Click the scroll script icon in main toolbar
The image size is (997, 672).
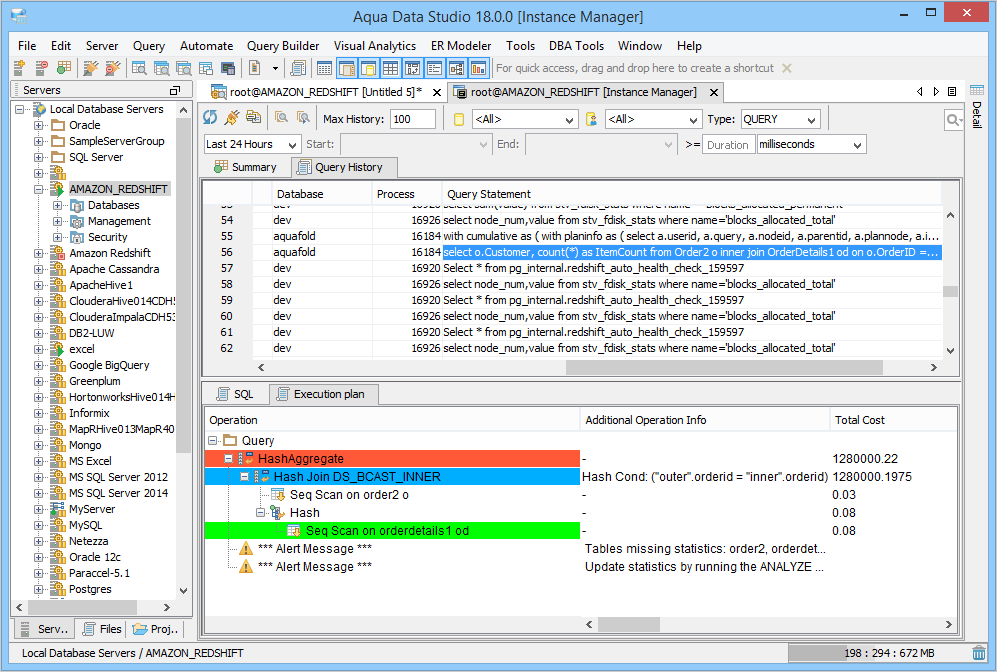[x=298, y=67]
